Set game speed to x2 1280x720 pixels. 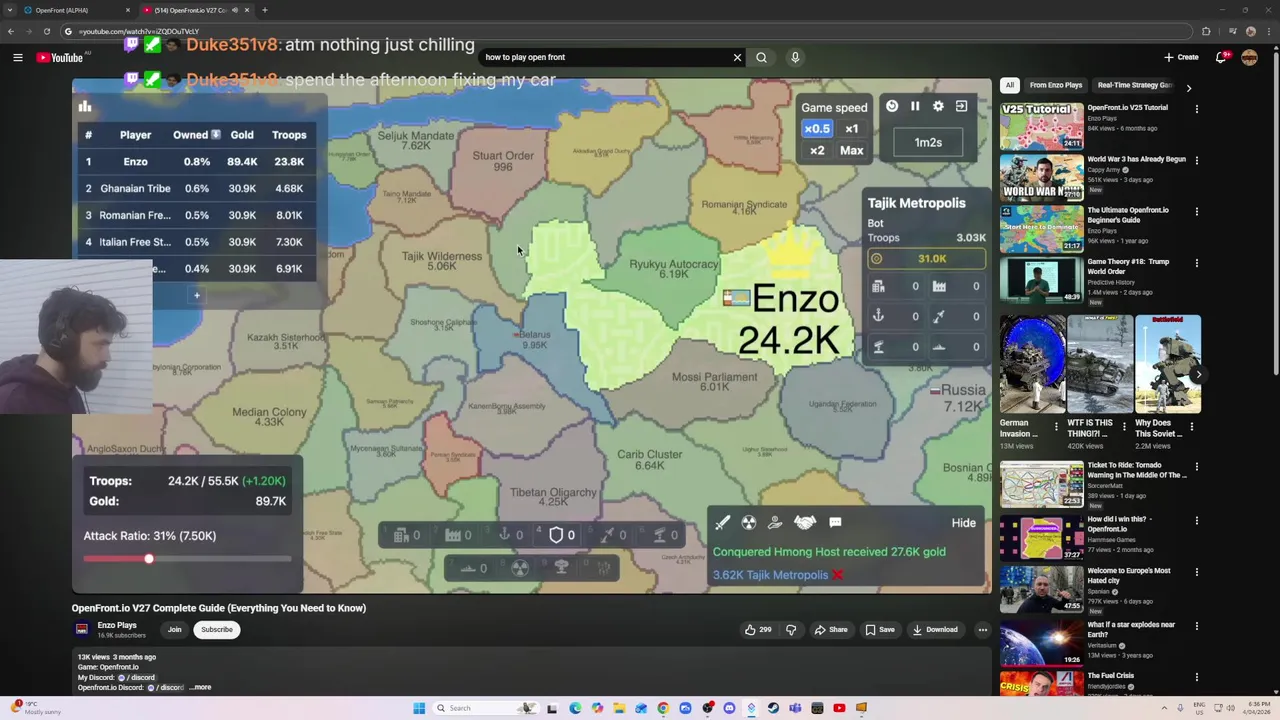[x=817, y=151]
